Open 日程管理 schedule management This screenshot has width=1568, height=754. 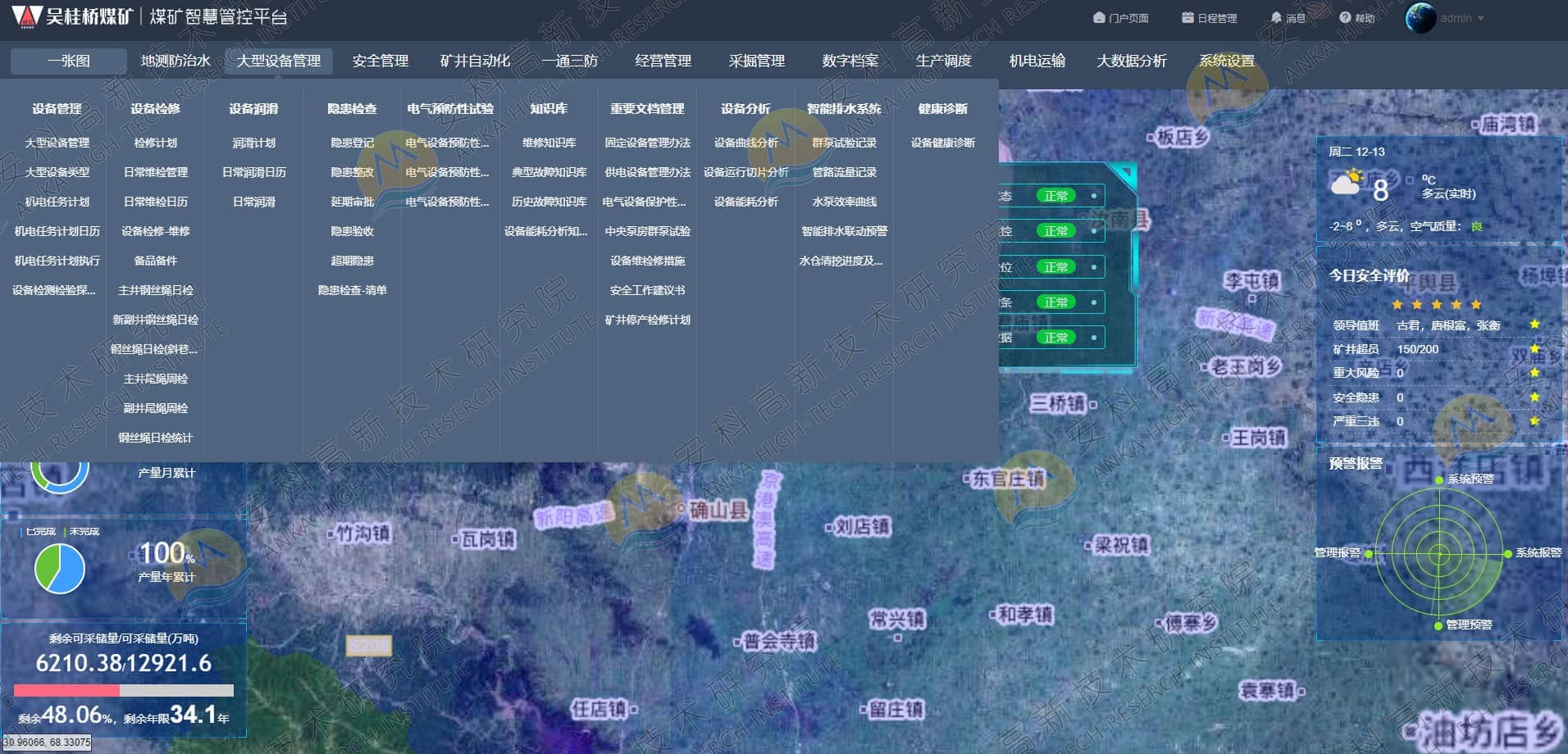pos(1209,18)
